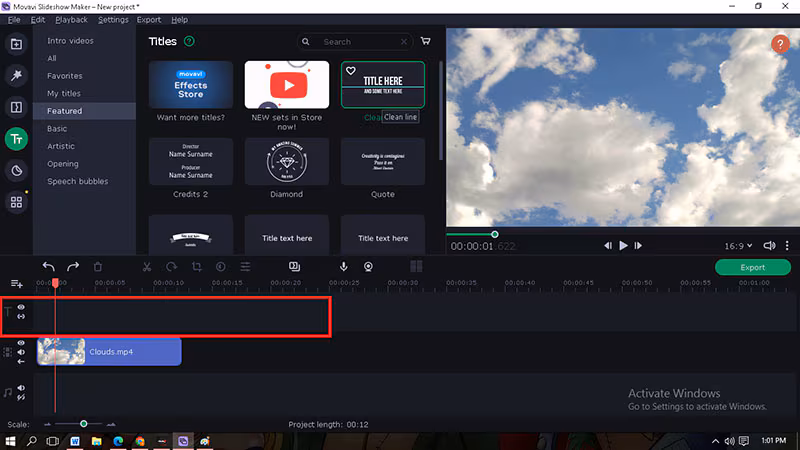This screenshot has height=450, width=800.
Task: Open the Settings menu
Action: [x=113, y=20]
